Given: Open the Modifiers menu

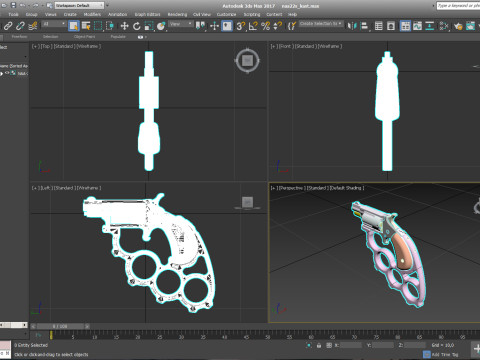Looking at the screenshot, I should click(92, 14).
